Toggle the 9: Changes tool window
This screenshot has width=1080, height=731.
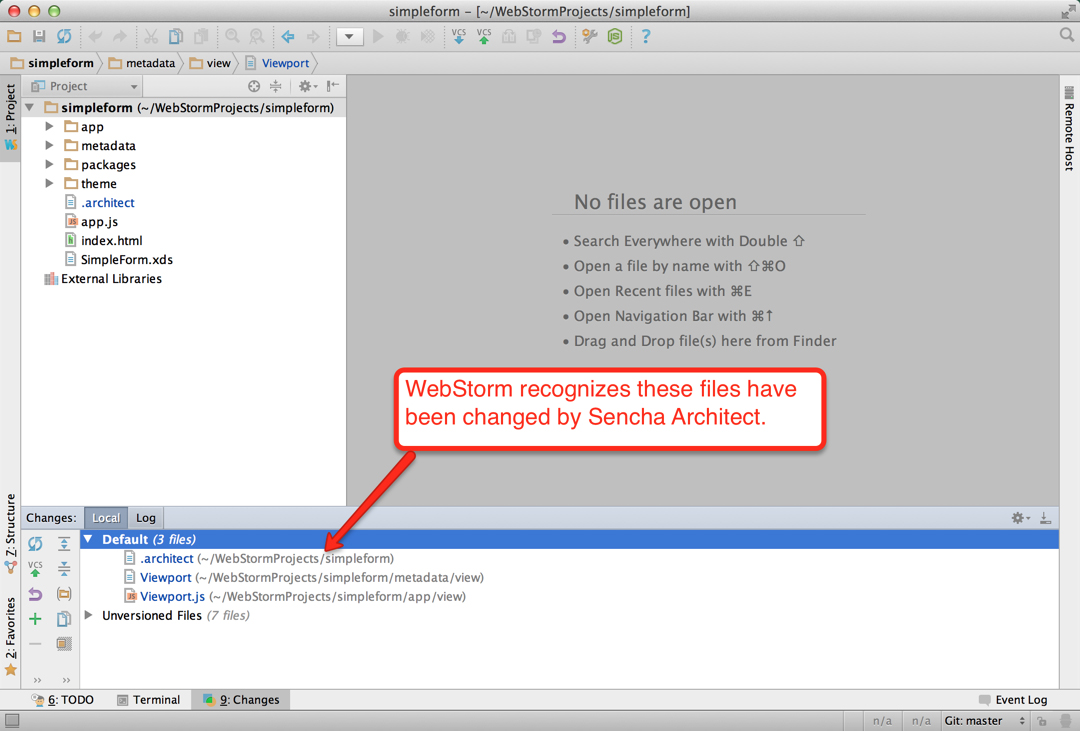point(241,700)
